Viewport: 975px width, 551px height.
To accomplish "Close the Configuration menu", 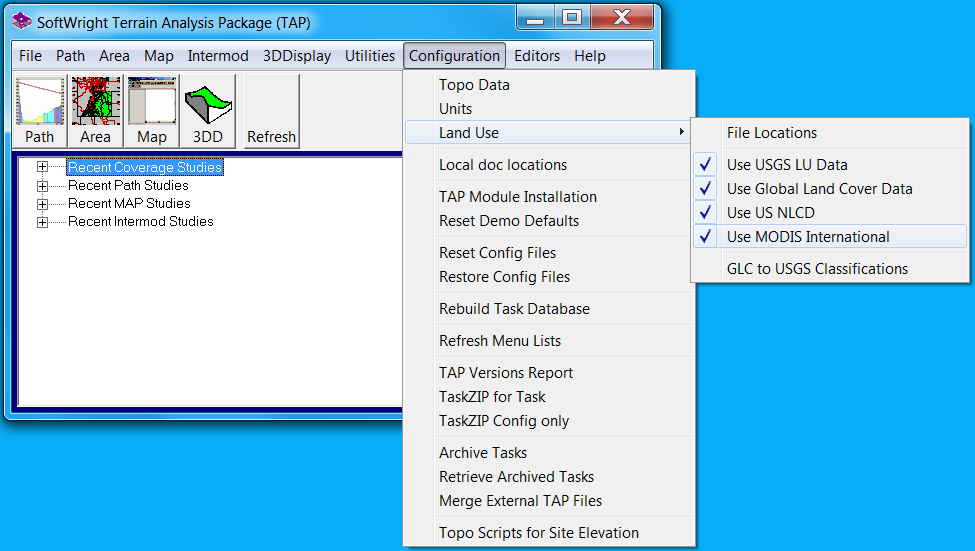I will click(x=454, y=56).
